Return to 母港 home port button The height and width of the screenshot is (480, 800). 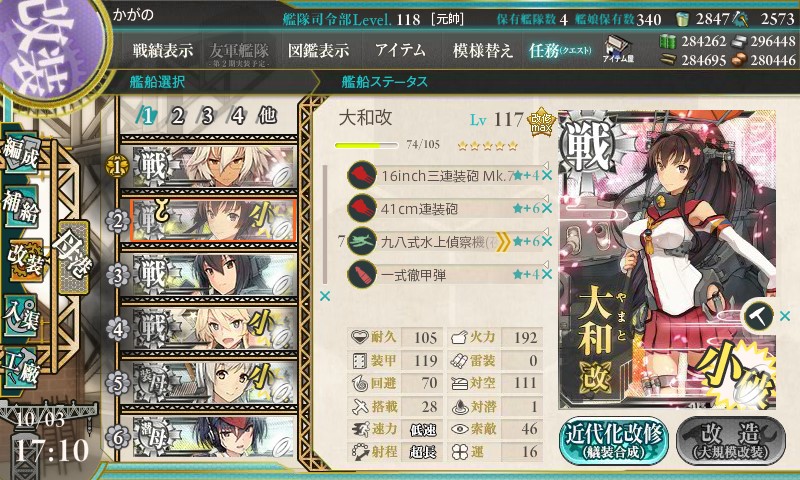click(x=74, y=257)
